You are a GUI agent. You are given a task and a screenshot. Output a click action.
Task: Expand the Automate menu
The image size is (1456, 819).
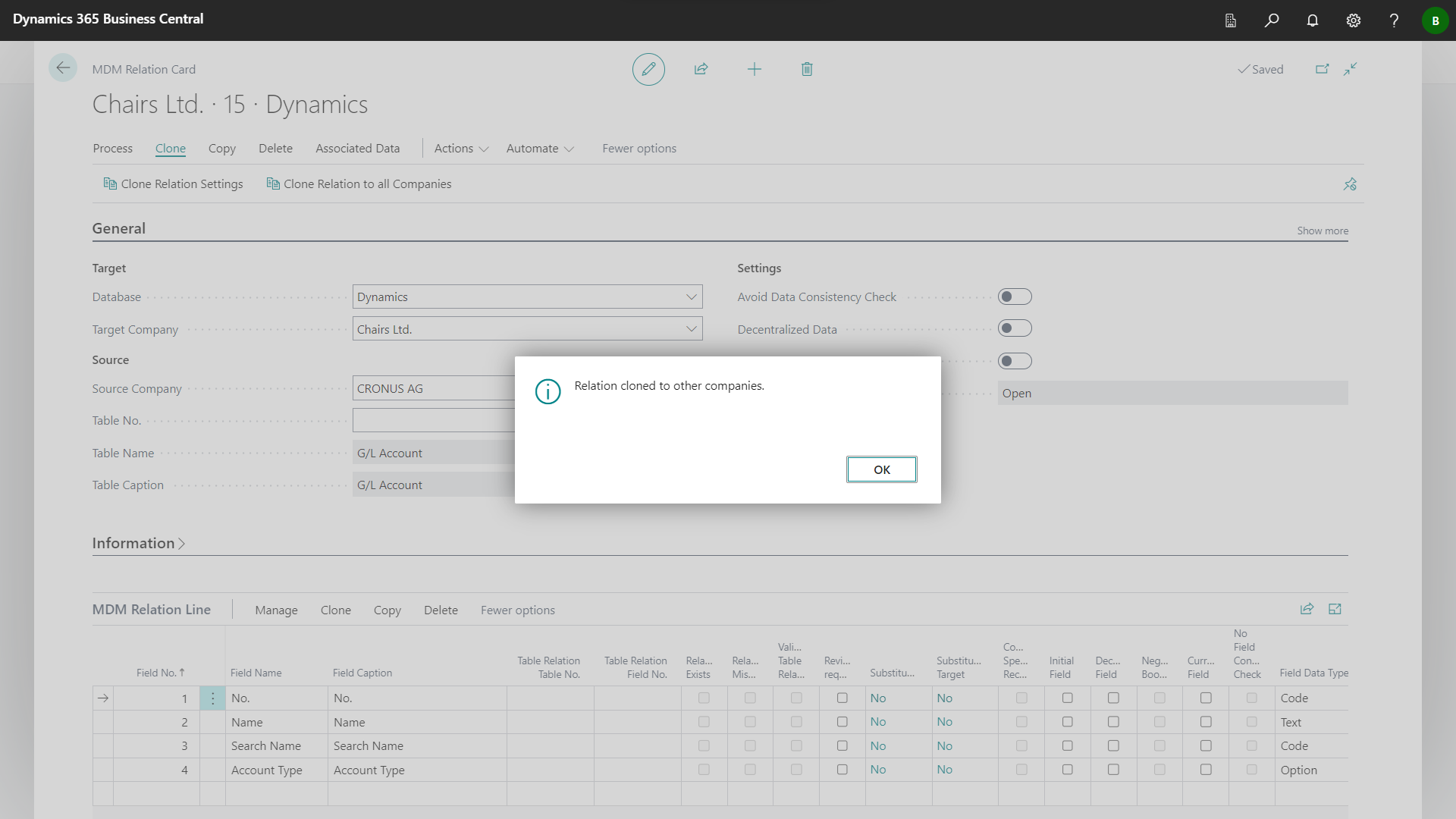tap(540, 149)
